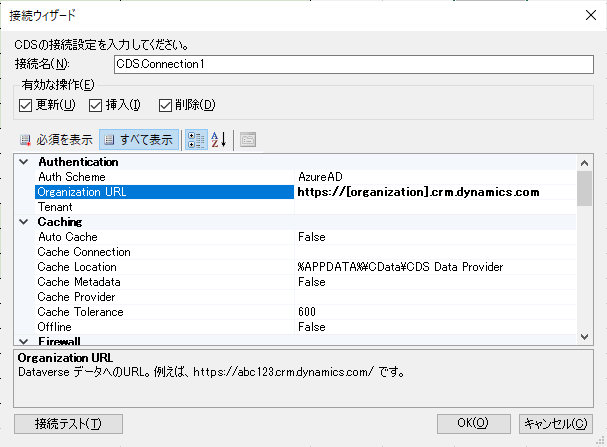607x447 pixels.
Task: Click the Authentication category heading
Action: (78, 162)
